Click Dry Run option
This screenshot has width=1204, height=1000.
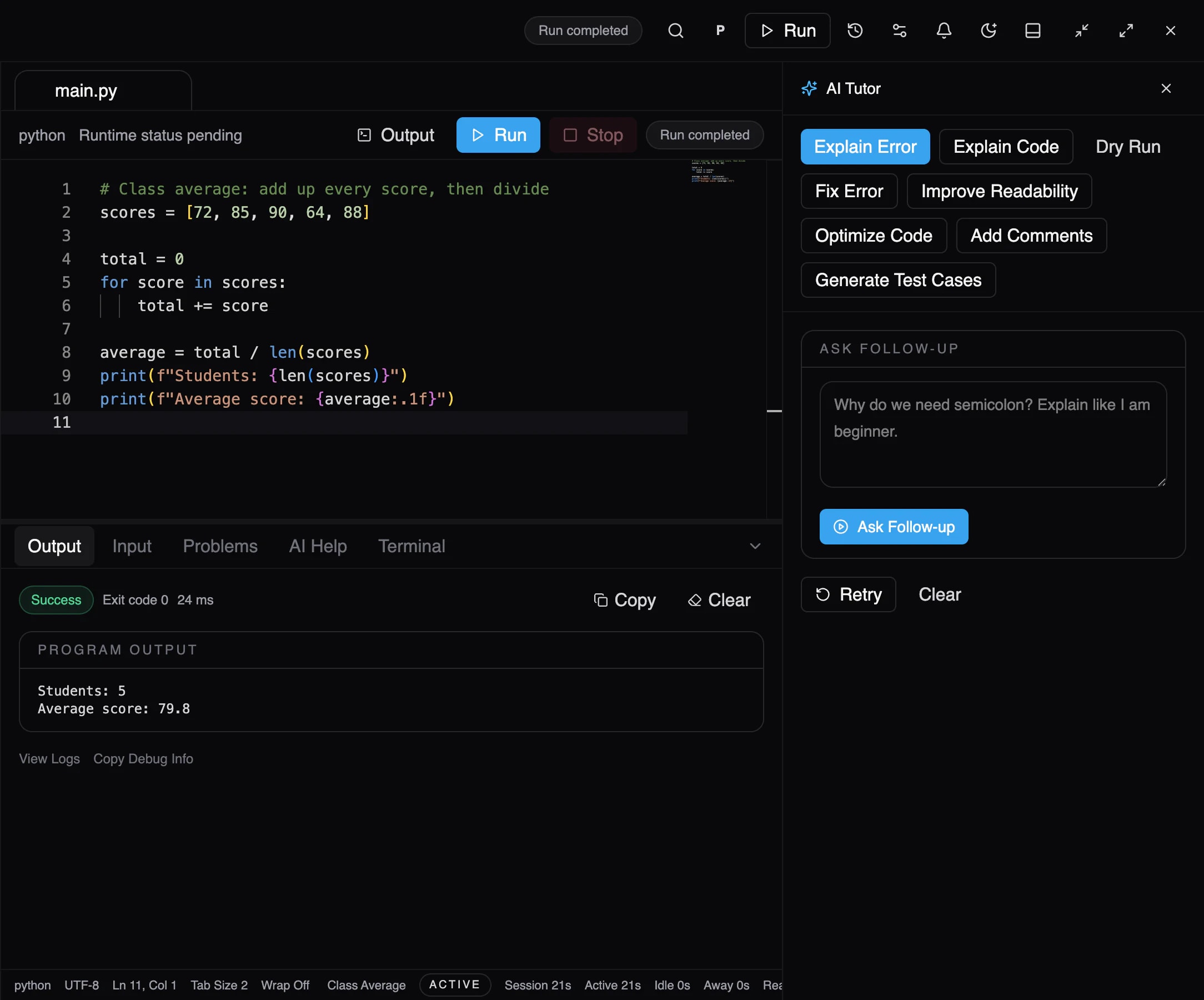(x=1128, y=147)
